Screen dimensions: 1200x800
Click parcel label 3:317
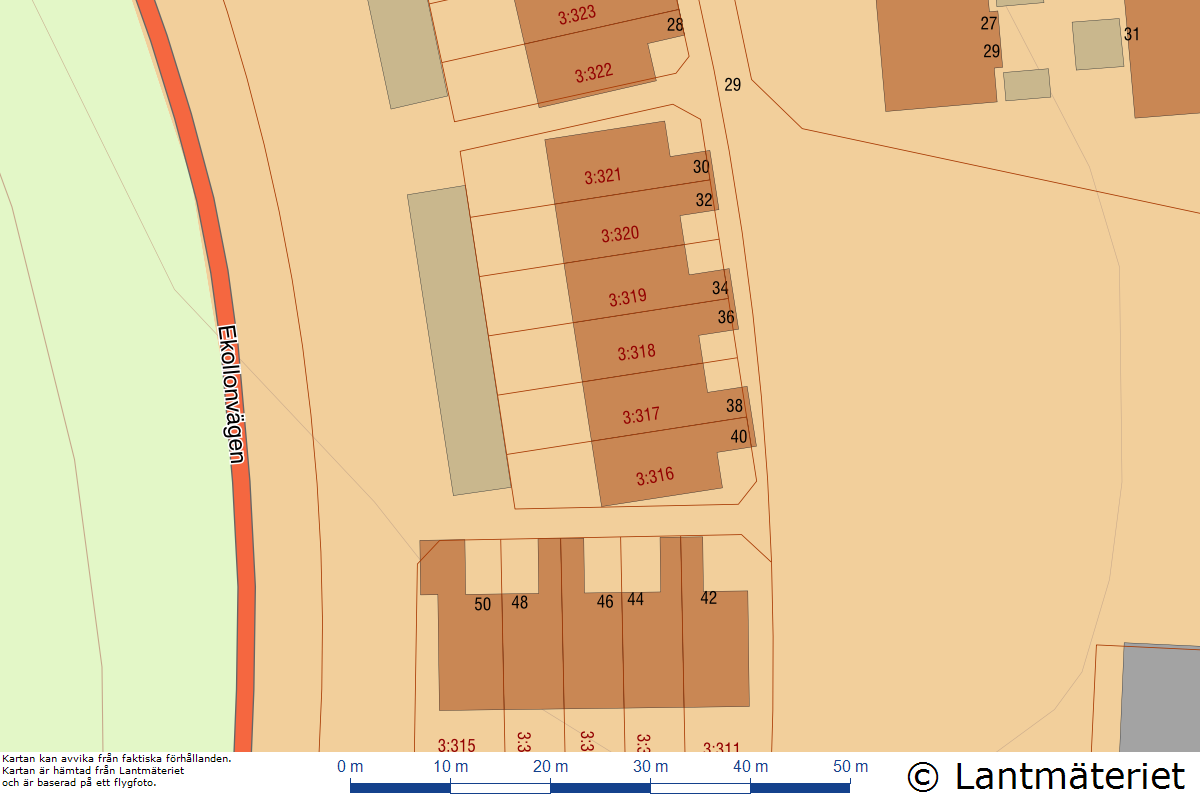(x=641, y=415)
